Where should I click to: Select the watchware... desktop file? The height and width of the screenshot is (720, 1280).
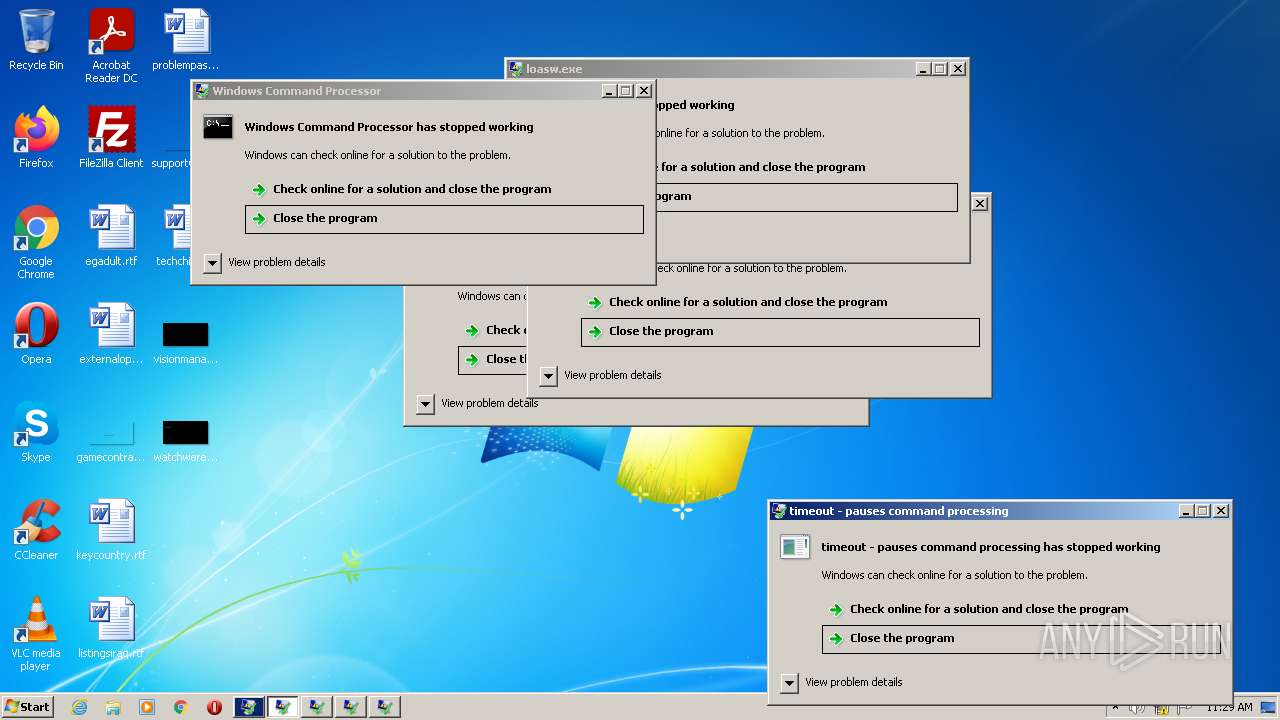point(186,440)
